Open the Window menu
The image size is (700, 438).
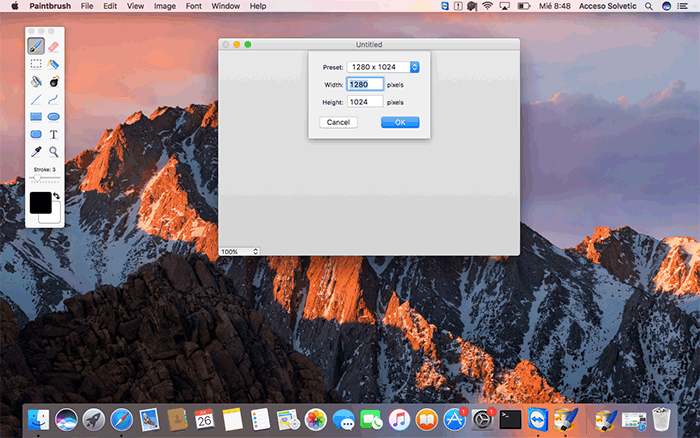pos(225,6)
